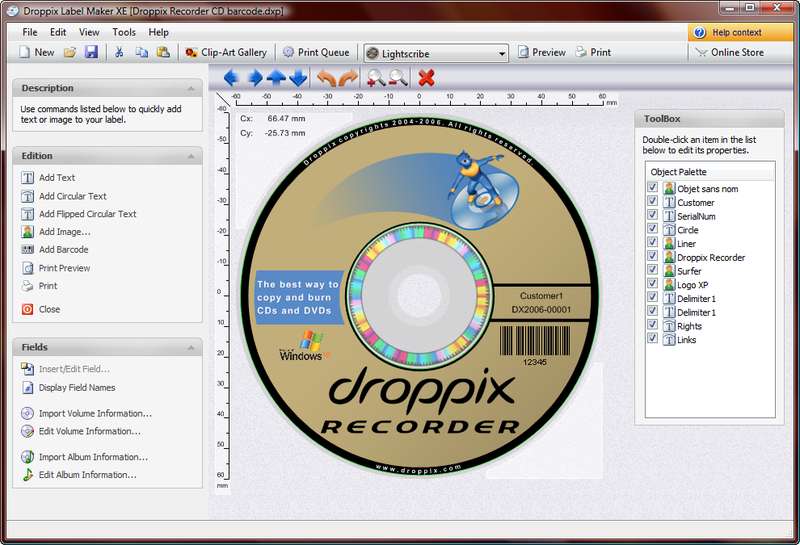
Task: Click Edit Volume Information
Action: 81,431
